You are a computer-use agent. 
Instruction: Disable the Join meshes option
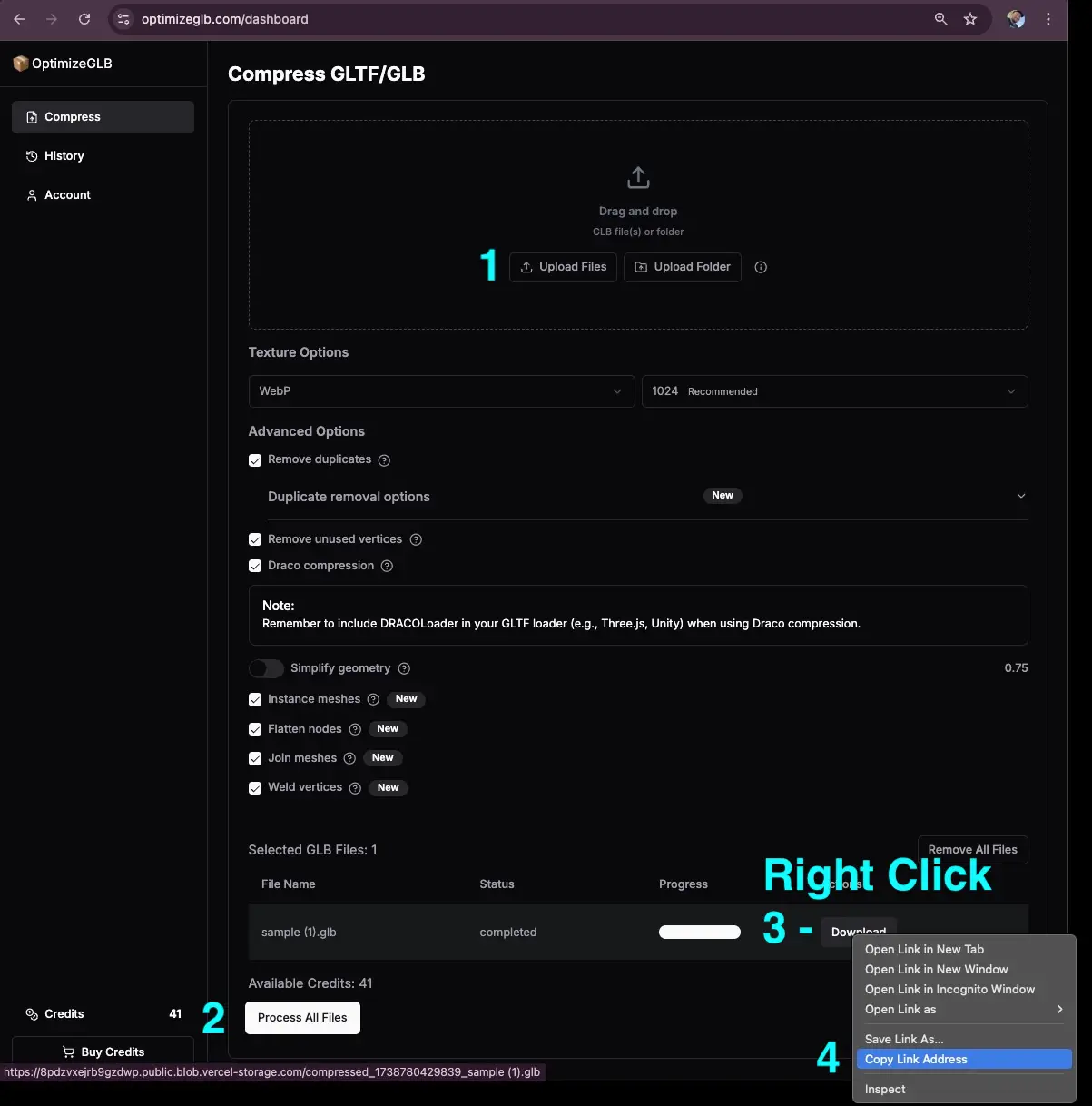click(x=255, y=758)
